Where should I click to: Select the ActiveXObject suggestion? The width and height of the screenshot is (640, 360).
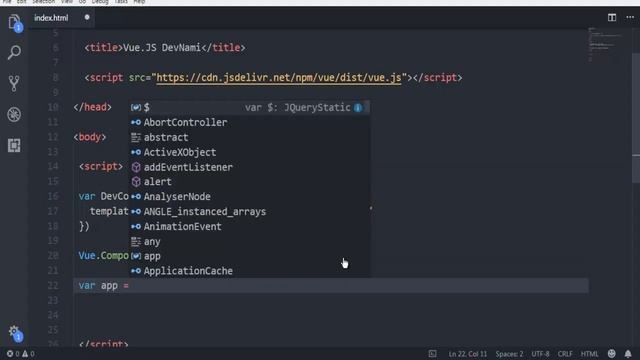point(250,152)
